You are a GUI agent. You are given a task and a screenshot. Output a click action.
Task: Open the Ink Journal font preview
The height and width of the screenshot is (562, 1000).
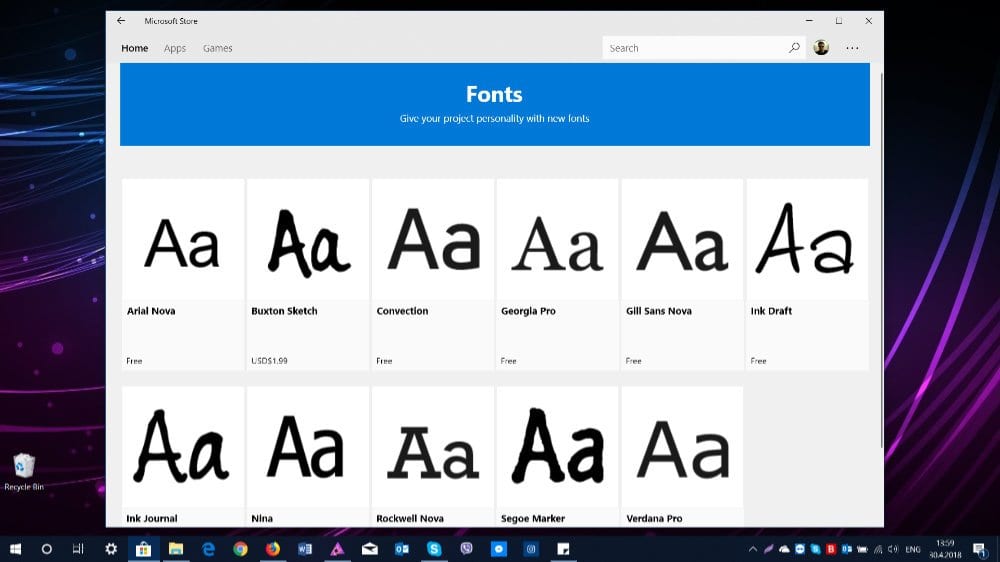(182, 447)
